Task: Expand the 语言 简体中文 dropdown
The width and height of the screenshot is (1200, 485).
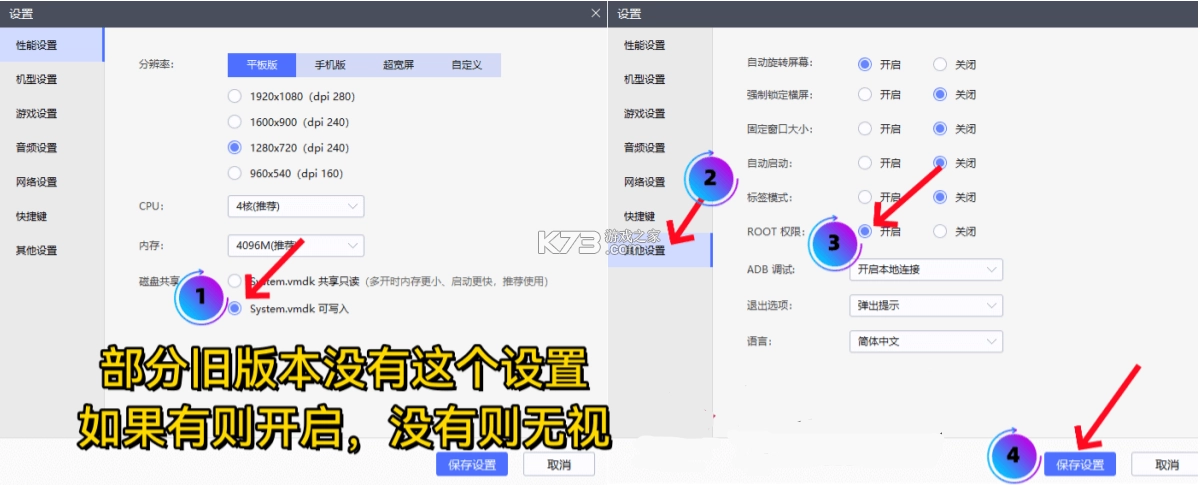Action: coord(925,341)
